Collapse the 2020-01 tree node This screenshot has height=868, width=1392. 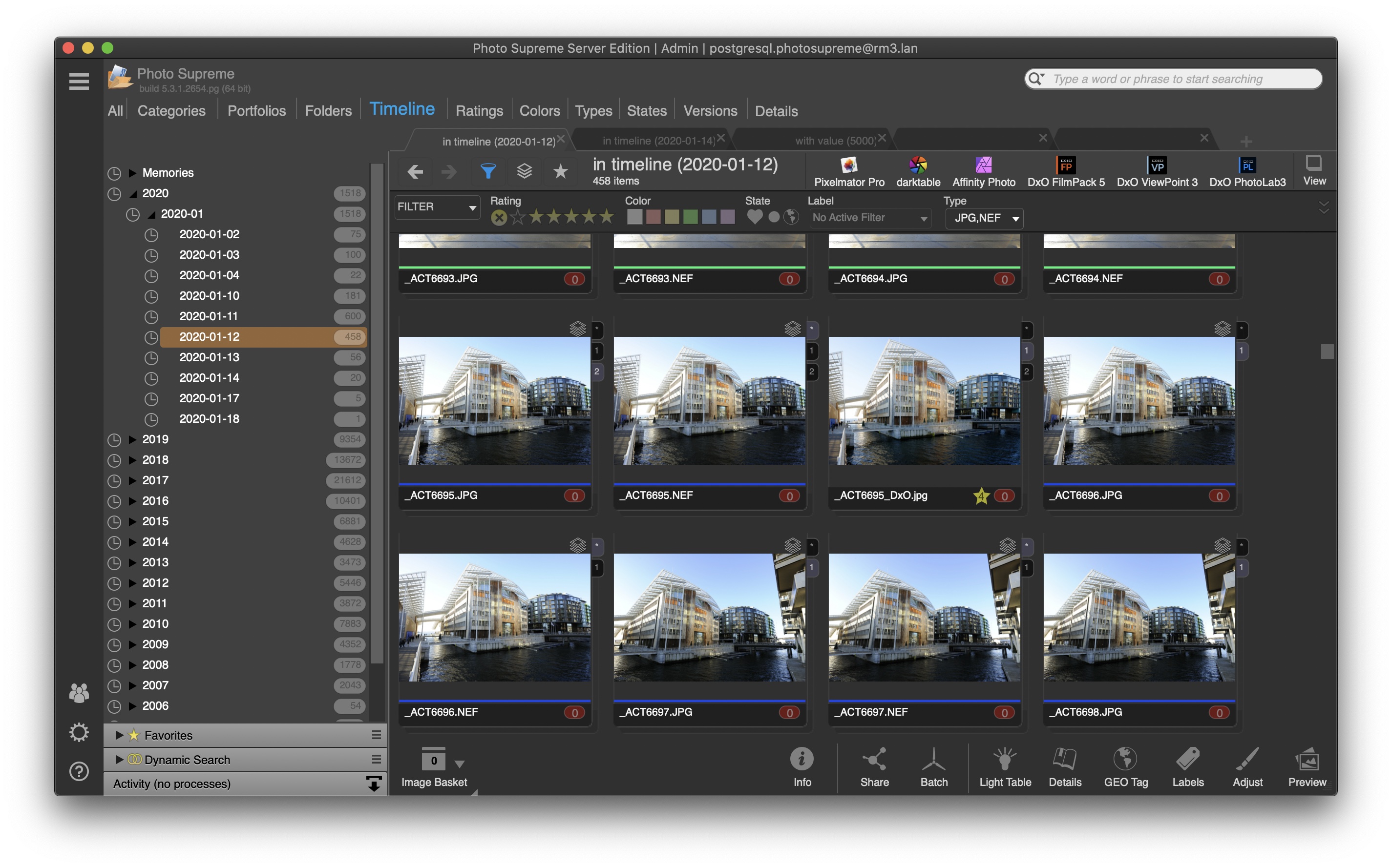coord(151,214)
